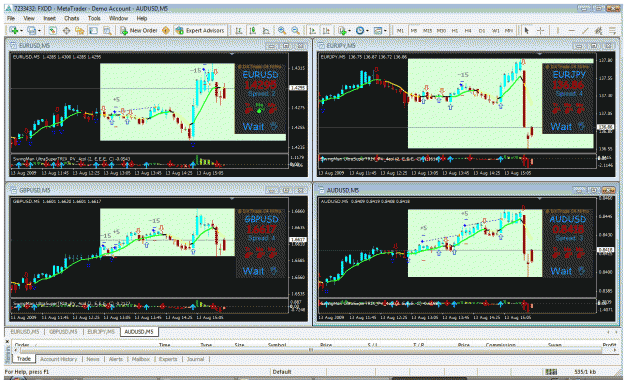Open the Market Watch toolbar icon

(x=52, y=30)
